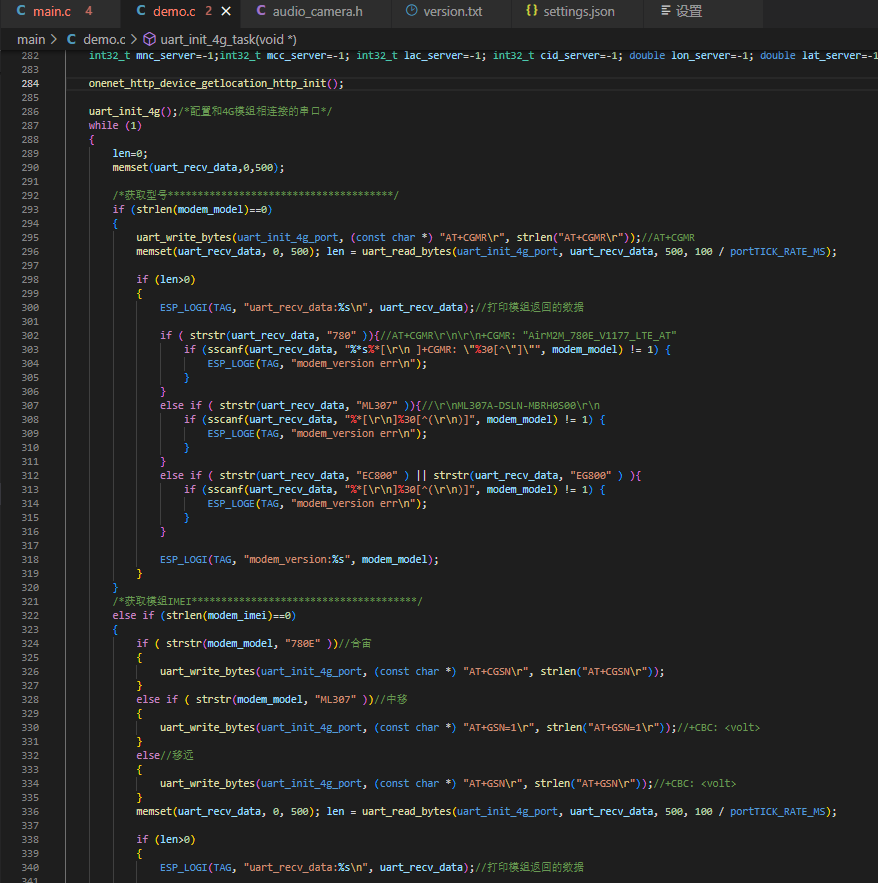This screenshot has width=878, height=883.
Task: Click '"AT+CGSN\r"' string on line 326
Action: pos(496,671)
